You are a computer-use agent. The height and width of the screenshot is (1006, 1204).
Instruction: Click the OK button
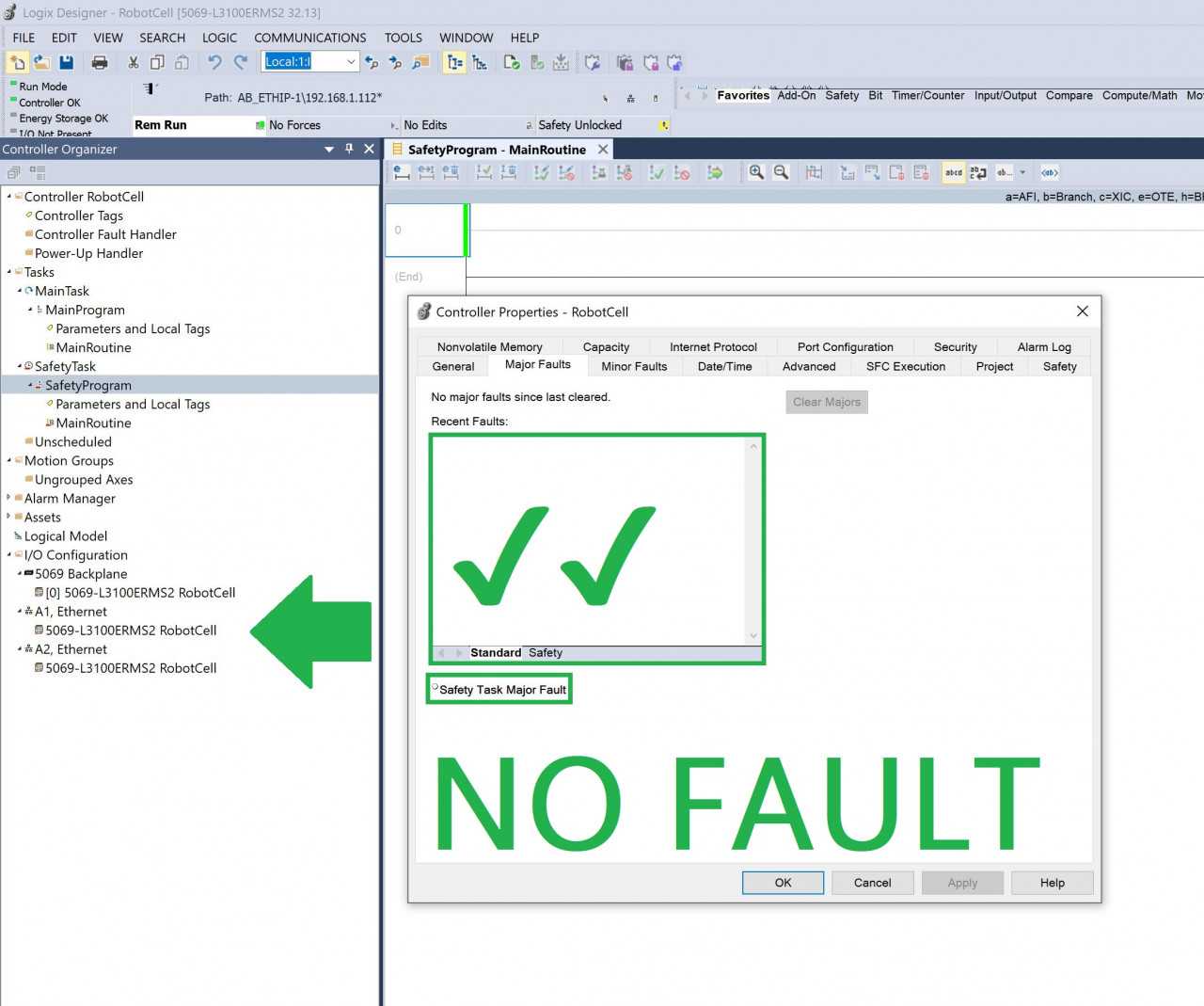(x=783, y=883)
